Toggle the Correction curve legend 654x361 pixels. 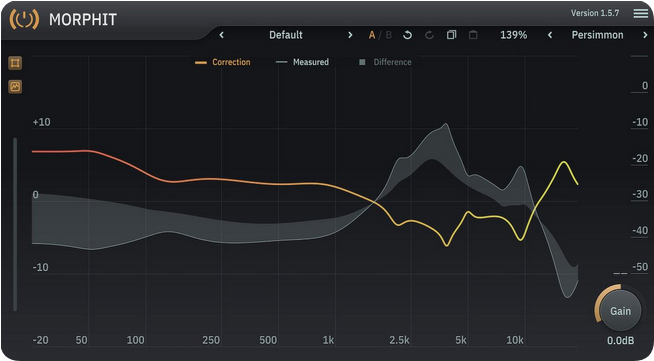coord(223,62)
